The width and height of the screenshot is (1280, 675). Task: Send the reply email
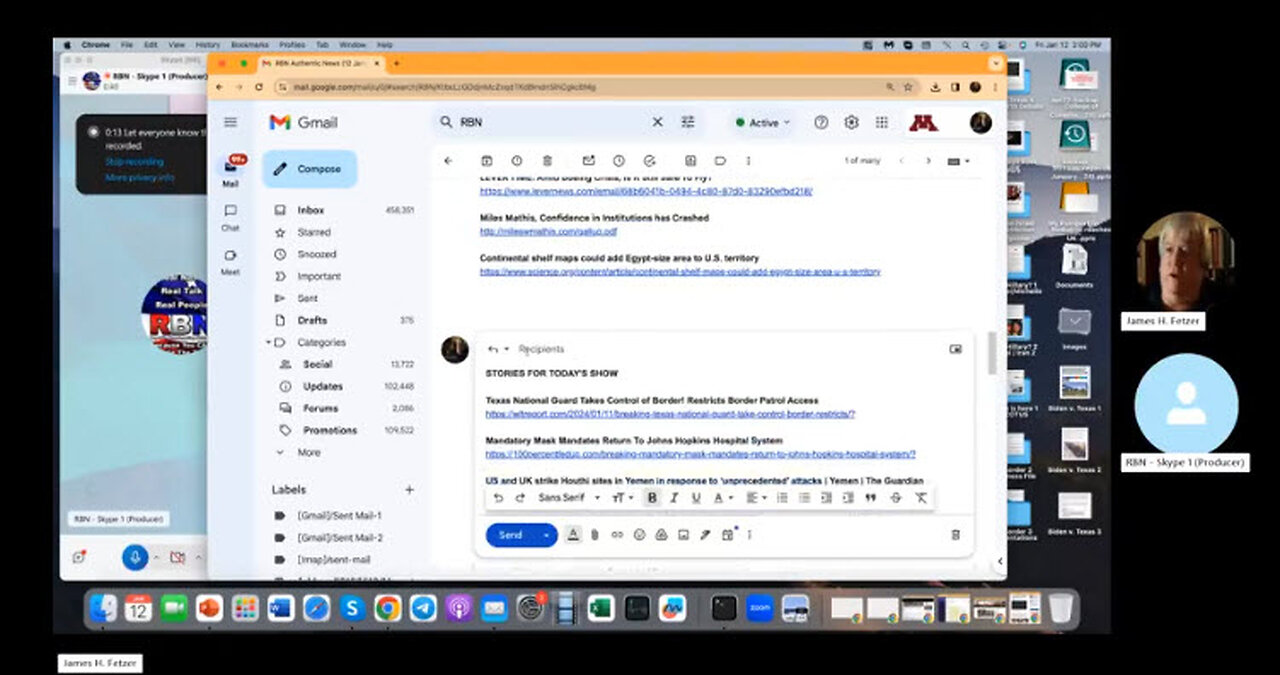[511, 535]
